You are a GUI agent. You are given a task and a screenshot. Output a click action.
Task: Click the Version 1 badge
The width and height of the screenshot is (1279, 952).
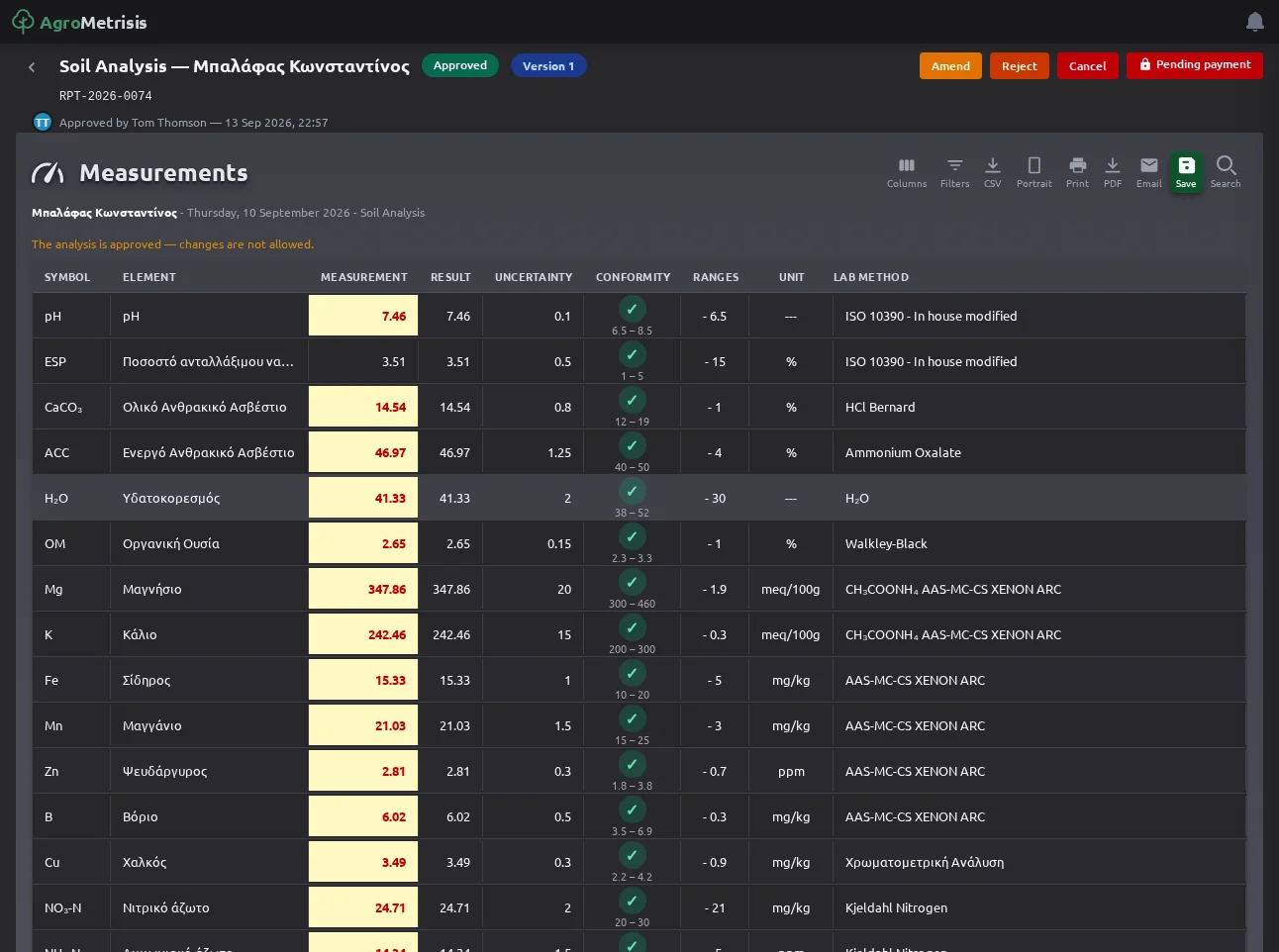pyautogui.click(x=548, y=66)
